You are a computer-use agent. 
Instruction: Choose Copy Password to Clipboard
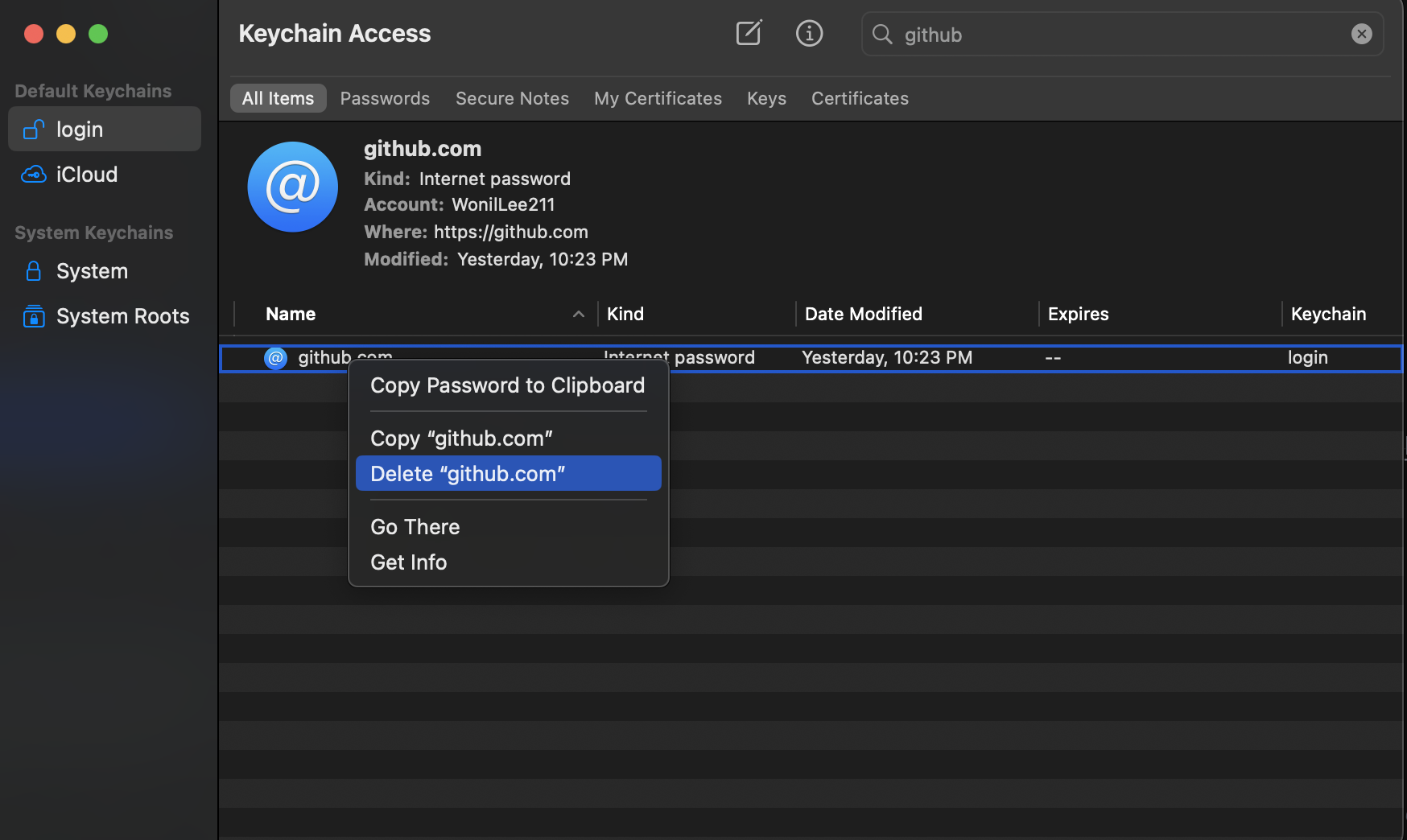coord(508,385)
